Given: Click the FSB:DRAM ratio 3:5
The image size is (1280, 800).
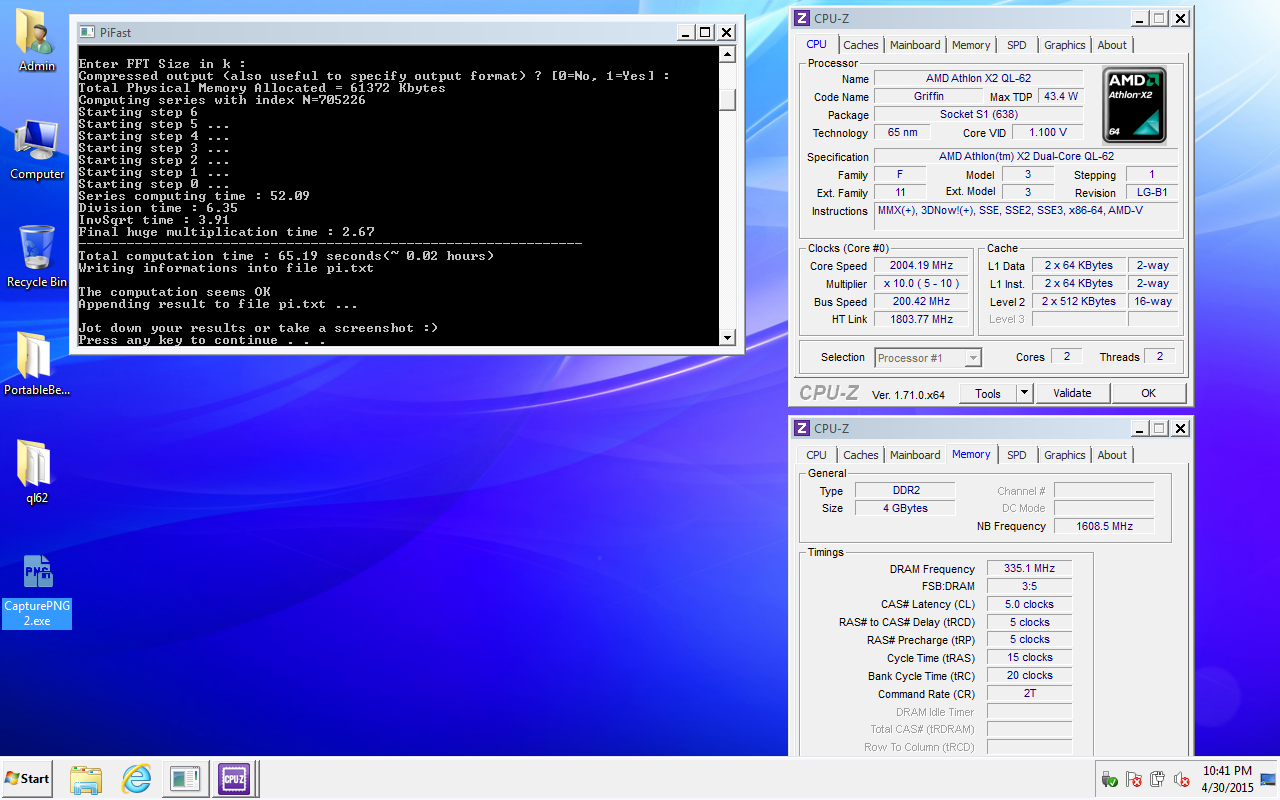Looking at the screenshot, I should pos(1029,586).
